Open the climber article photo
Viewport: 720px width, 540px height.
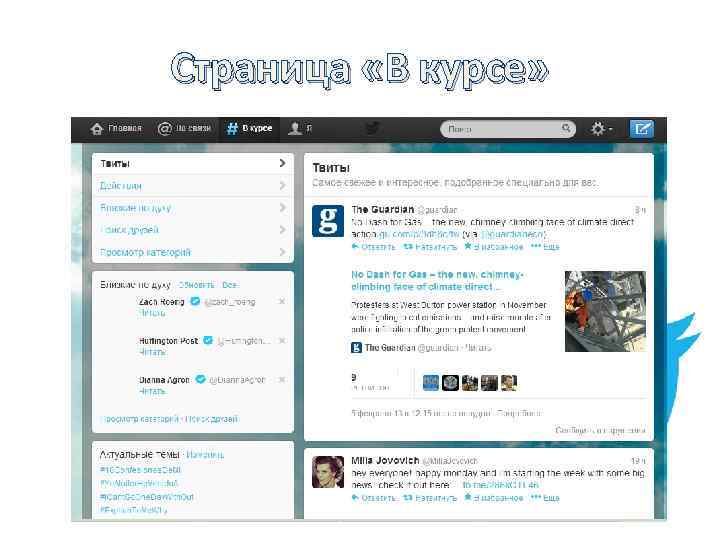605,311
